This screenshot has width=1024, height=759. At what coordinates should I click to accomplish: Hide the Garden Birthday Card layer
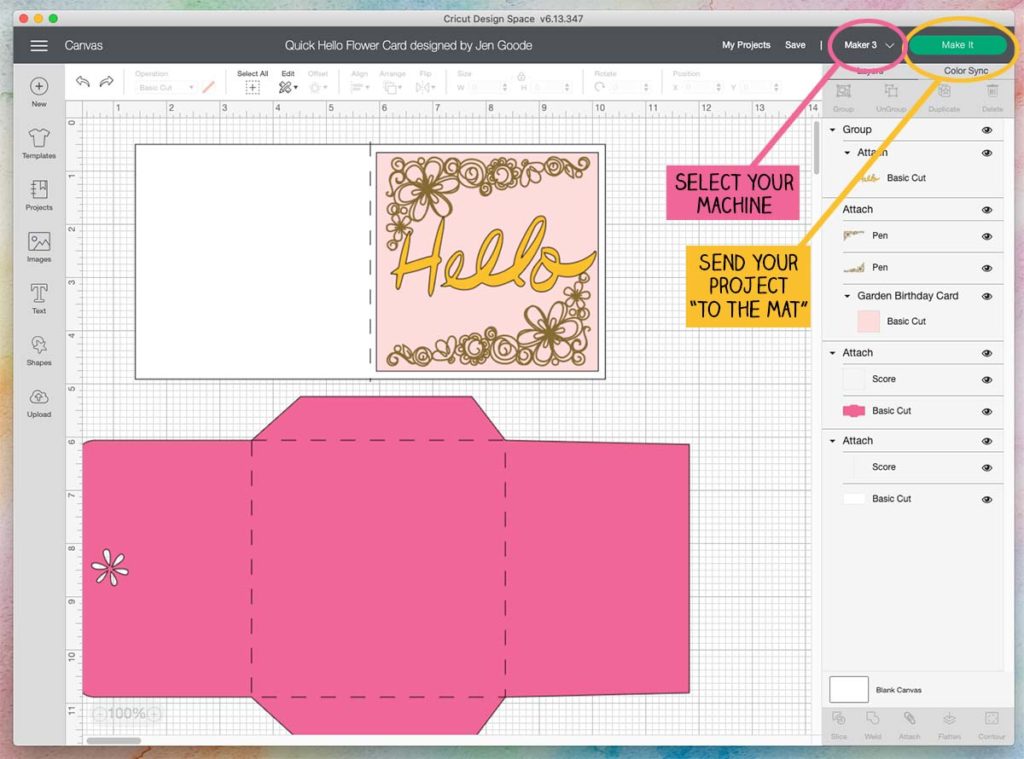tap(986, 296)
